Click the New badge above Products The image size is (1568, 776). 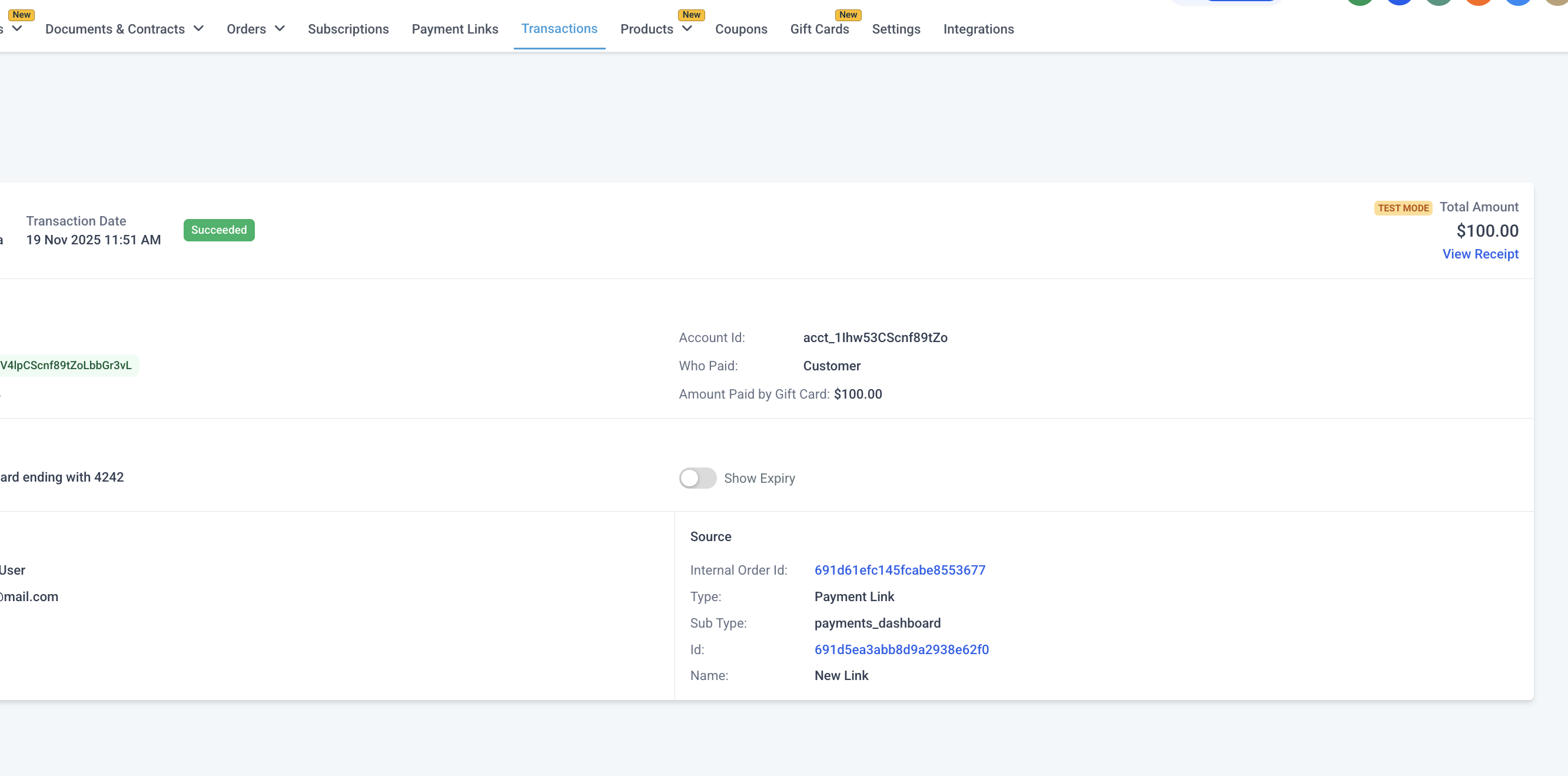[691, 15]
